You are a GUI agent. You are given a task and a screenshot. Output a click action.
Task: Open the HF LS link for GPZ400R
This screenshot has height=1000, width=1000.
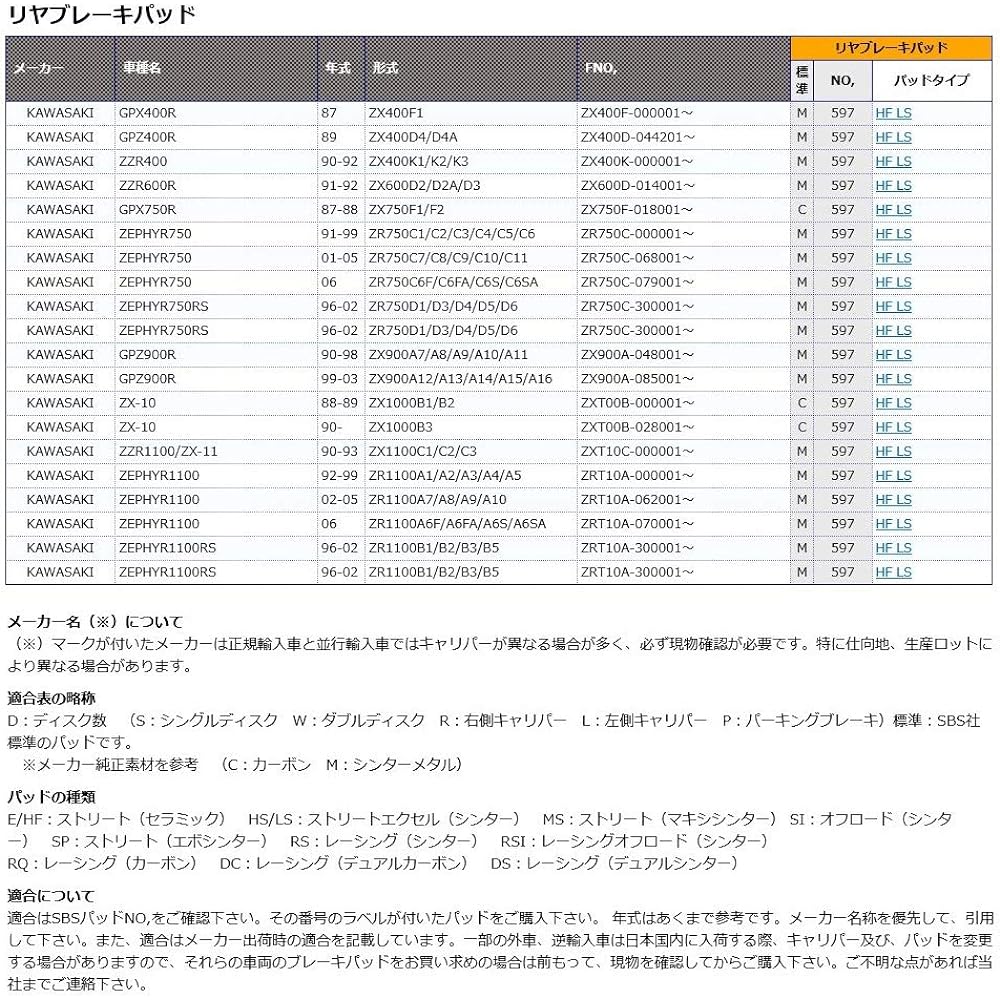(x=893, y=138)
